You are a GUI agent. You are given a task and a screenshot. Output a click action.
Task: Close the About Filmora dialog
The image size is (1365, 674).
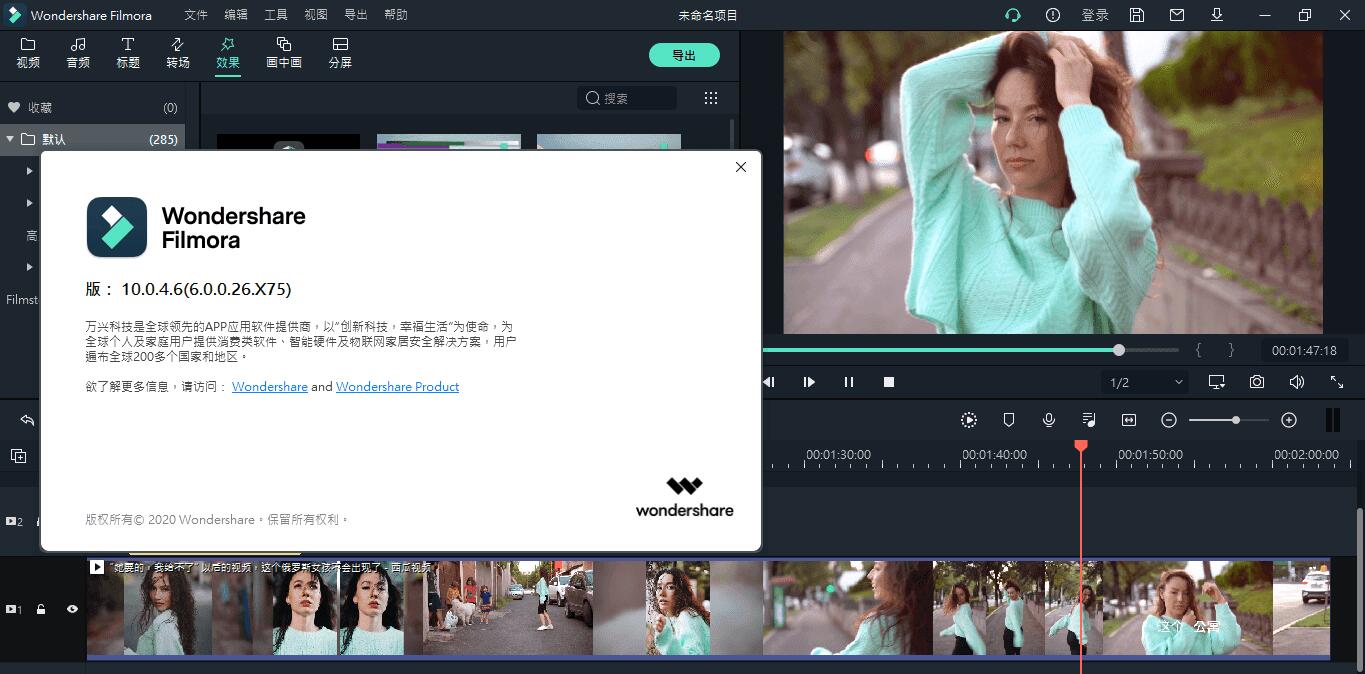click(x=741, y=167)
